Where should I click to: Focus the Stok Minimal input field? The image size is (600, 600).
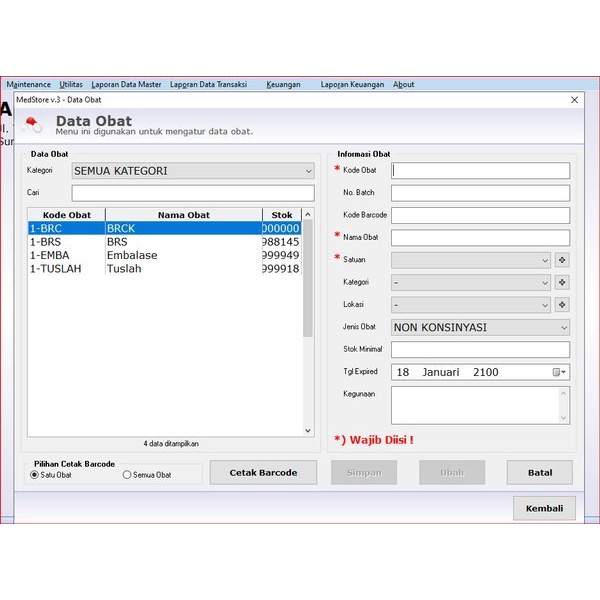click(480, 349)
